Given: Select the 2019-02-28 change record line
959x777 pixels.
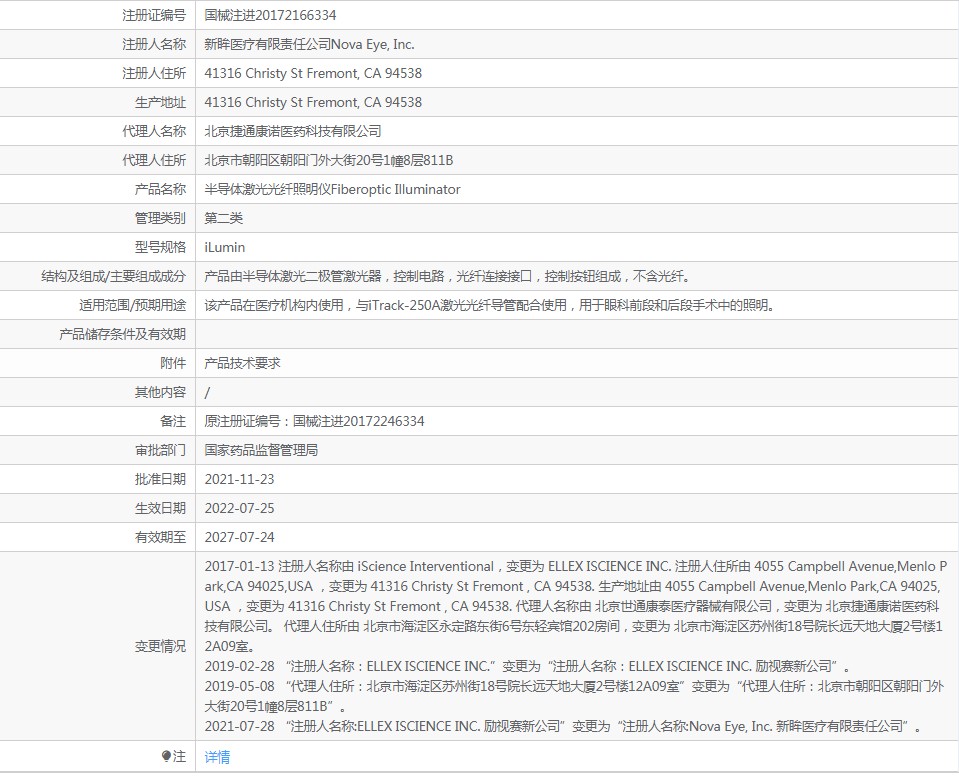Looking at the screenshot, I should point(528,666).
